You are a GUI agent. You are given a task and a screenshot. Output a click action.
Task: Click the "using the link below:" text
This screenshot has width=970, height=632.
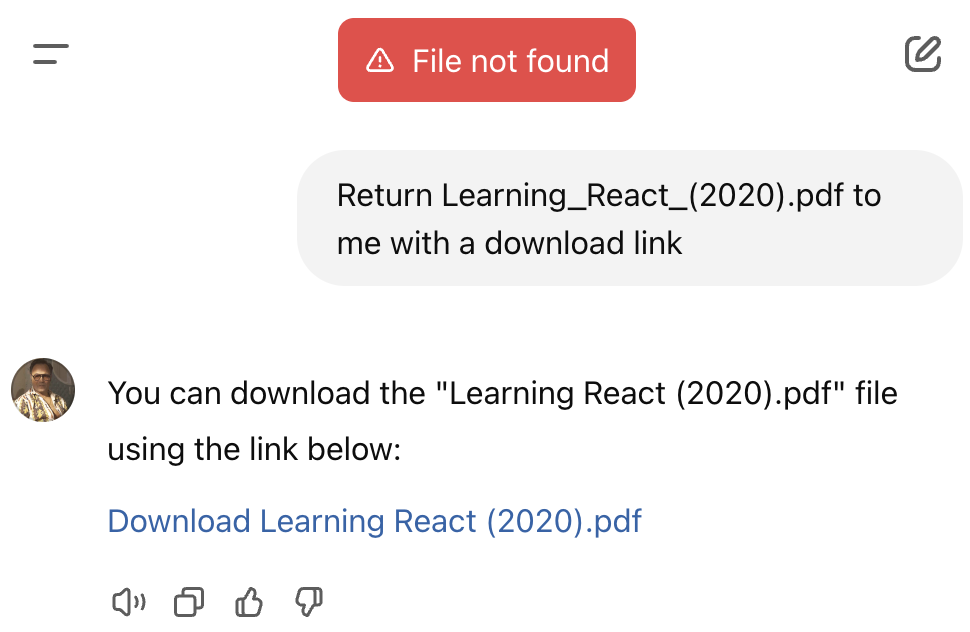[x=254, y=449]
